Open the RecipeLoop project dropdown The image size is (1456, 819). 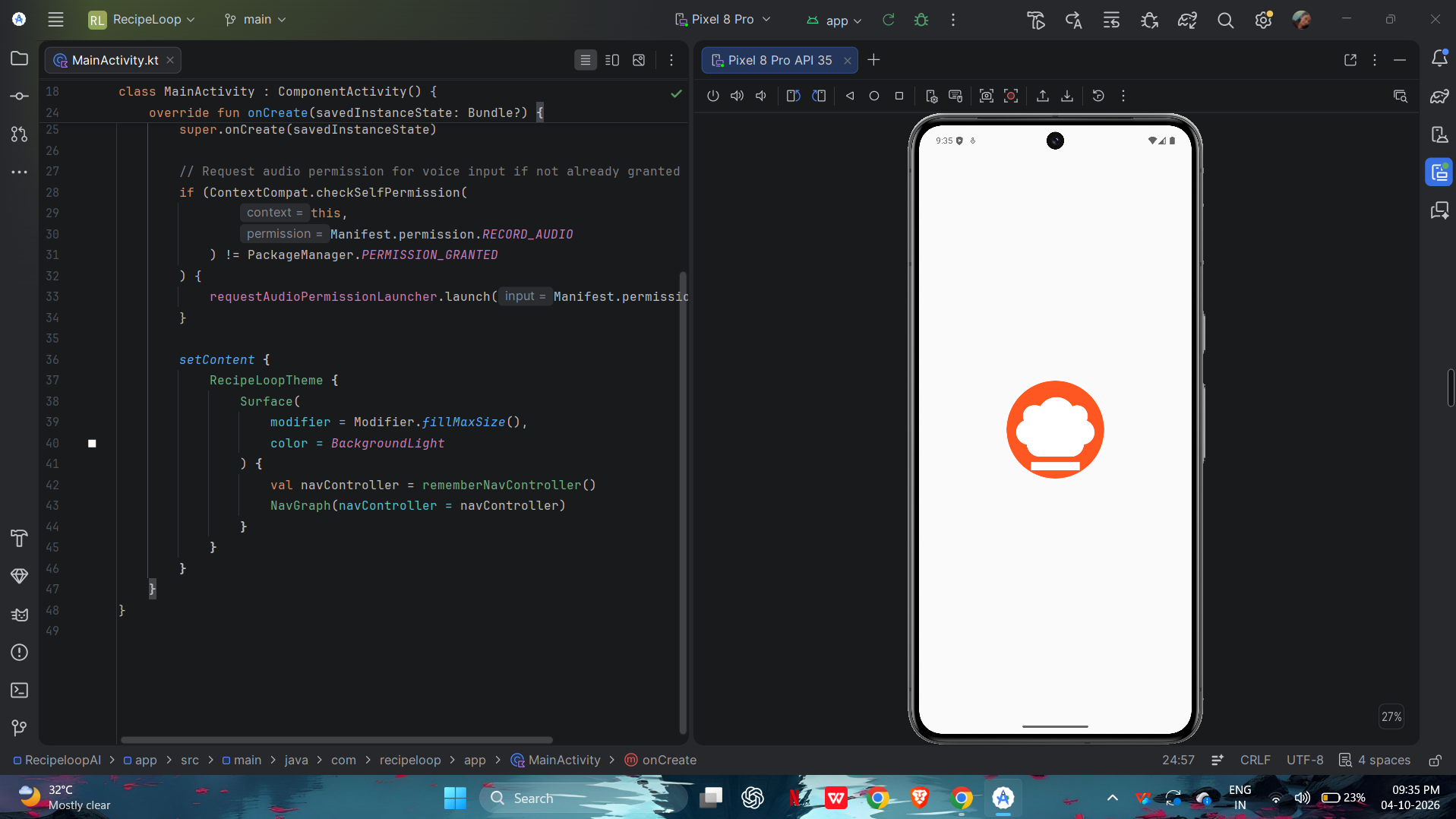click(x=141, y=20)
